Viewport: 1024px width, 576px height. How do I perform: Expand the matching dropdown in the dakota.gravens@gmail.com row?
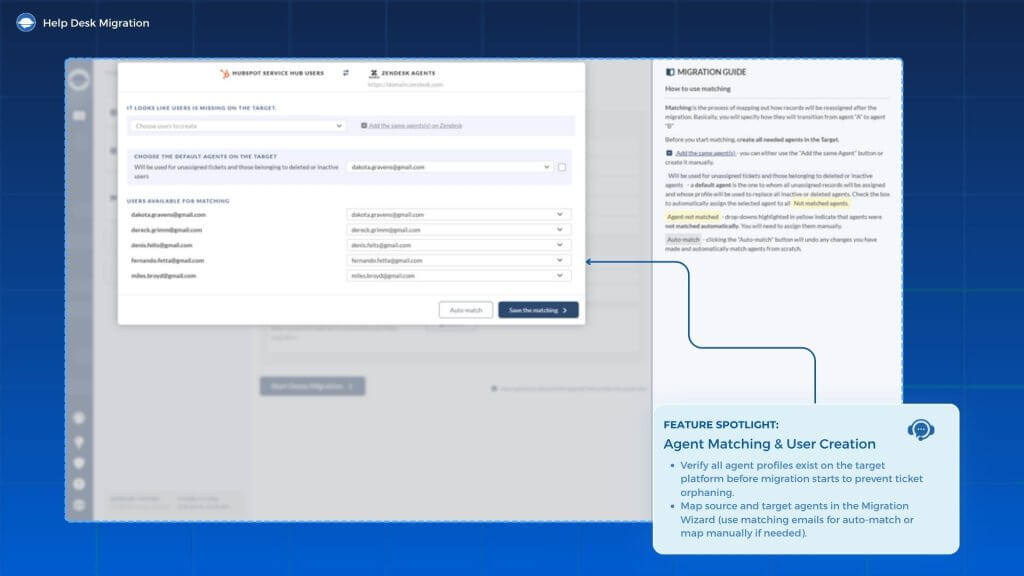(458, 214)
